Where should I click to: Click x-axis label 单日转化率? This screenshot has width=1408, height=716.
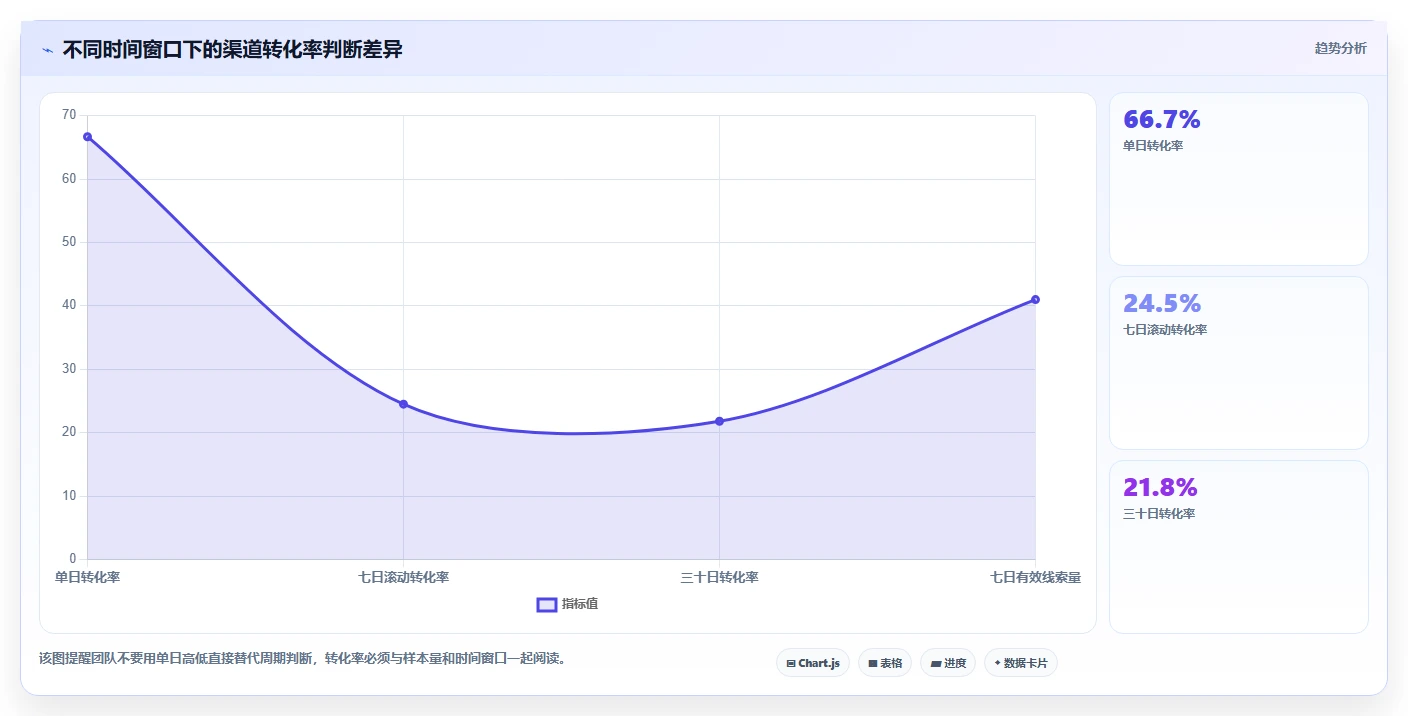88,578
